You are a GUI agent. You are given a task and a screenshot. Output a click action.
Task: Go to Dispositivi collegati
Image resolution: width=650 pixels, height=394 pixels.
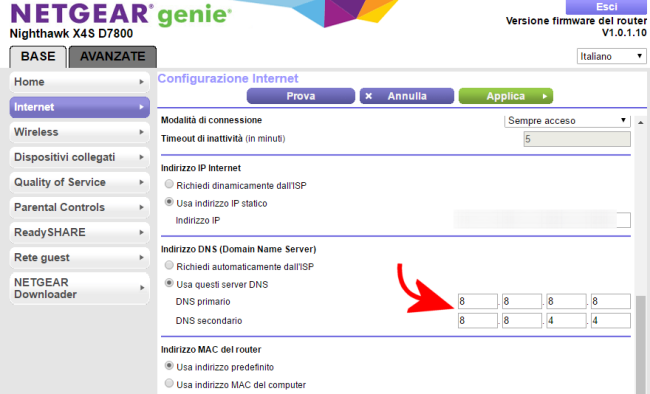tap(80, 157)
